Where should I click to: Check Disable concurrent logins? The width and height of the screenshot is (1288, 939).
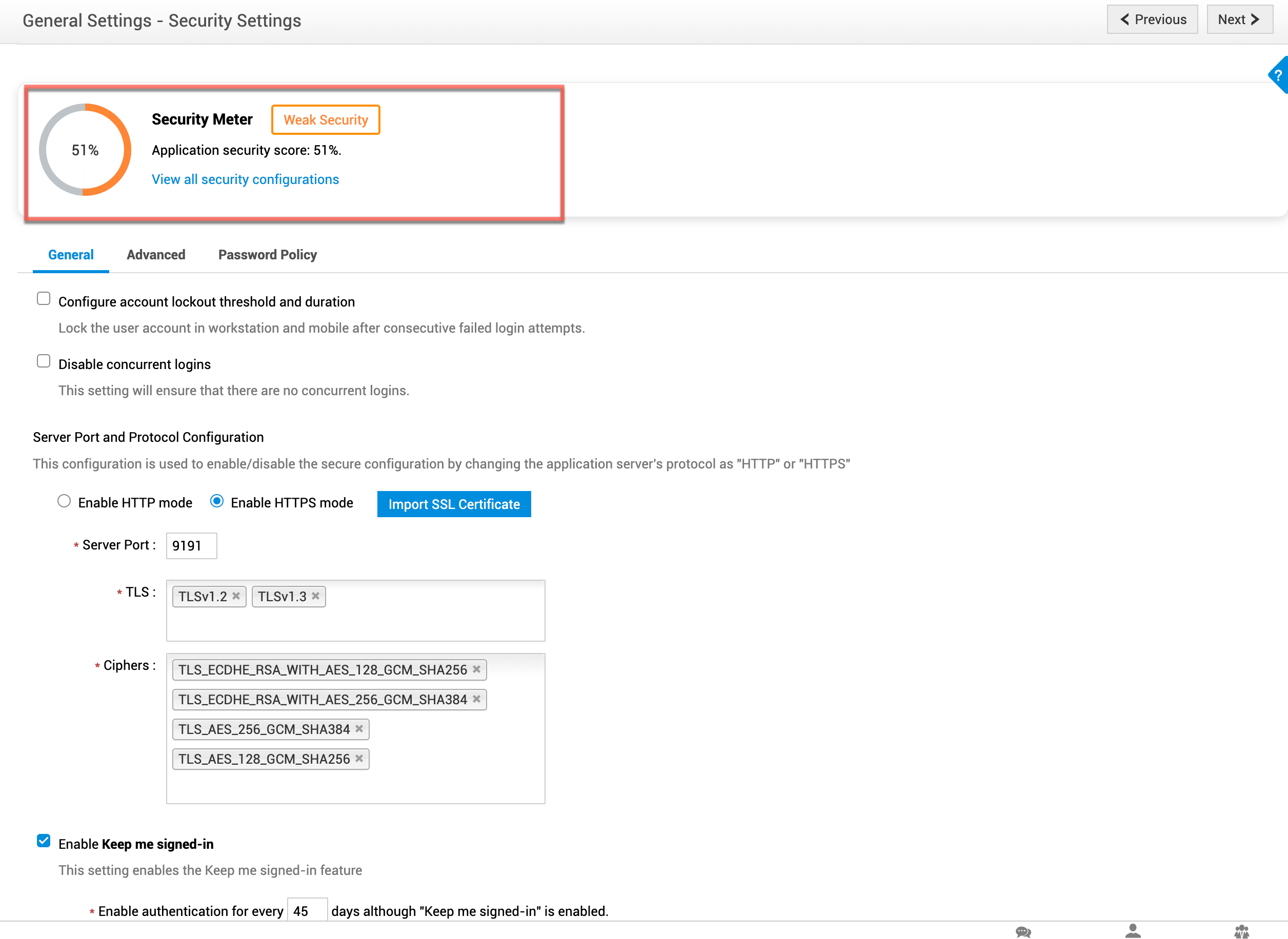point(44,361)
